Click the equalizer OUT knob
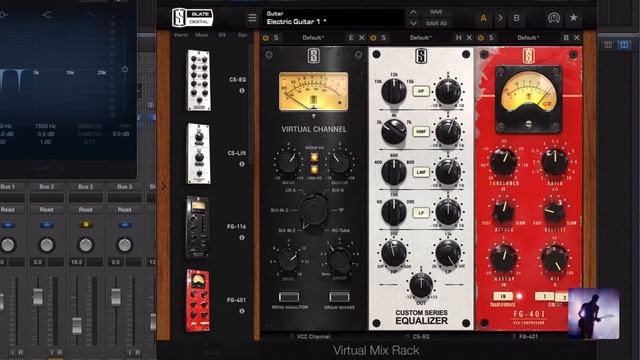640x360 pixels. pos(421,284)
